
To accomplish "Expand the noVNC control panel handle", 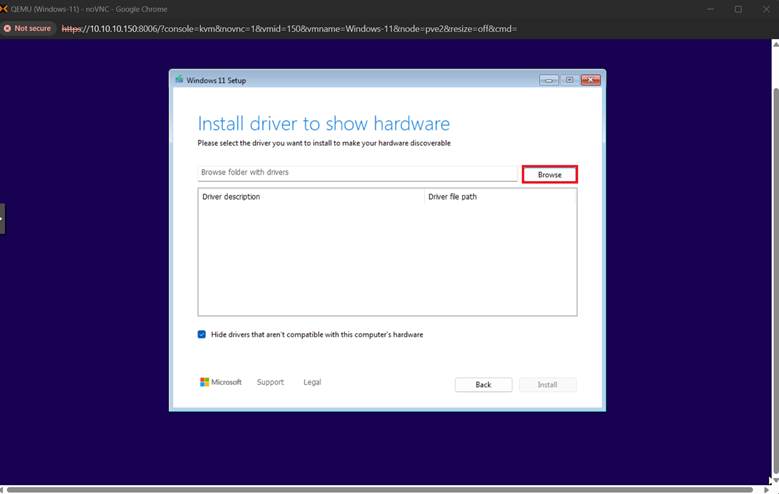I will (2, 218).
